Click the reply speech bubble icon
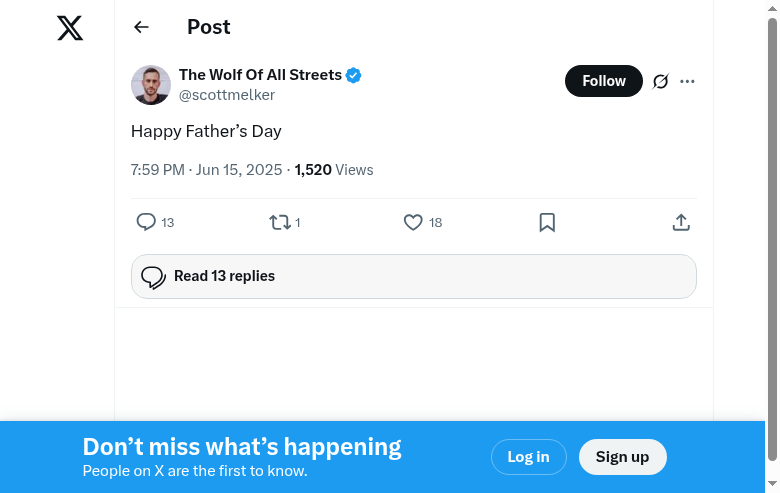The height and width of the screenshot is (493, 780). pyautogui.click(x=146, y=222)
